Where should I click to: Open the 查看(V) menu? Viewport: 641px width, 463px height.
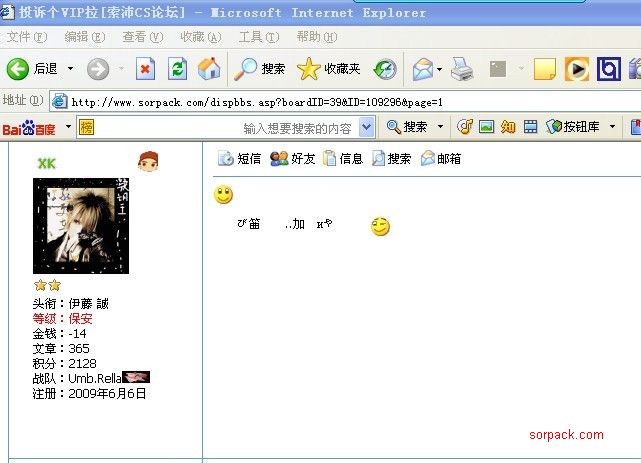pos(142,37)
